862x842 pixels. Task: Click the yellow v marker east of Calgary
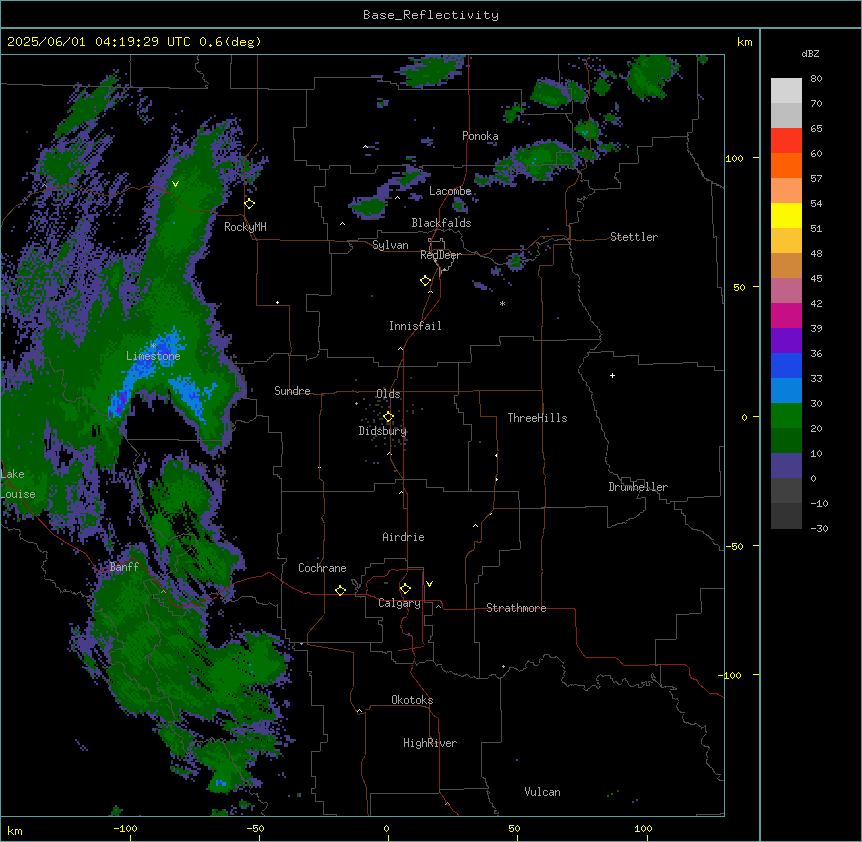(x=429, y=584)
